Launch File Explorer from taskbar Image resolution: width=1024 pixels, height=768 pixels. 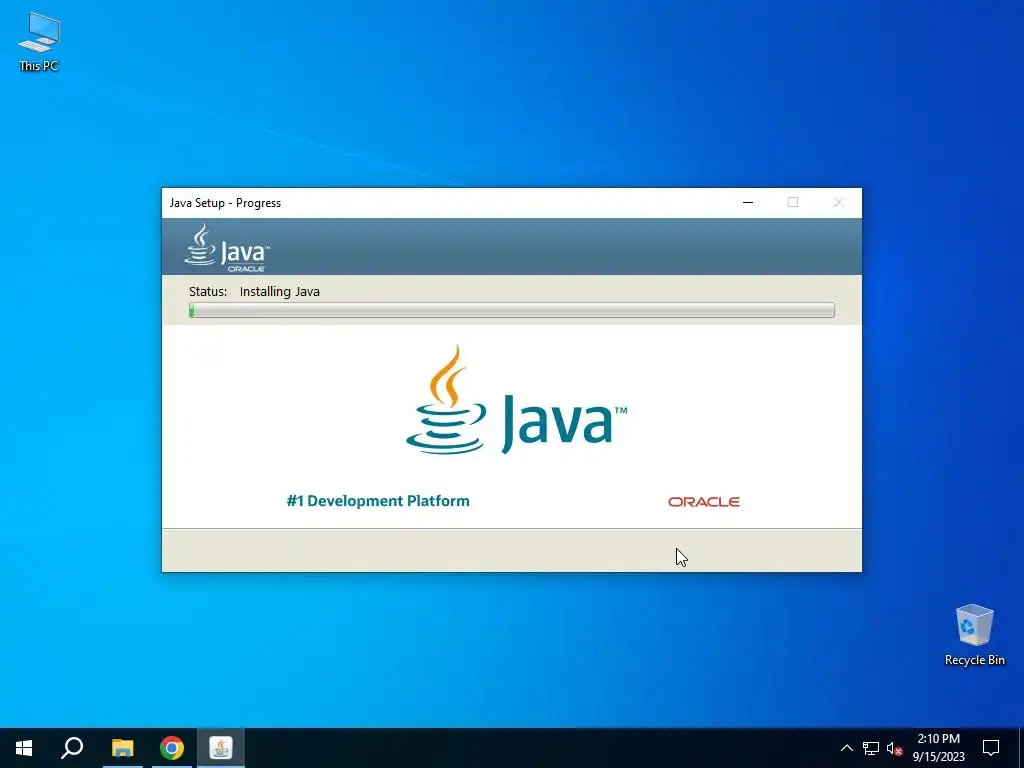(122, 748)
